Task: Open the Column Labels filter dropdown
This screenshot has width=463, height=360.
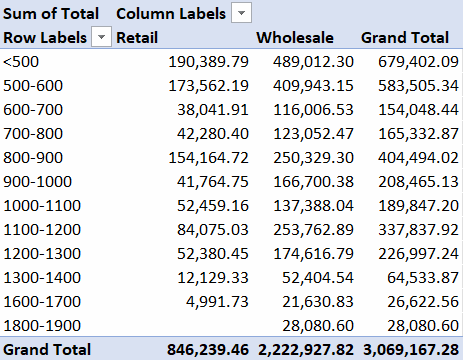Action: point(241,13)
